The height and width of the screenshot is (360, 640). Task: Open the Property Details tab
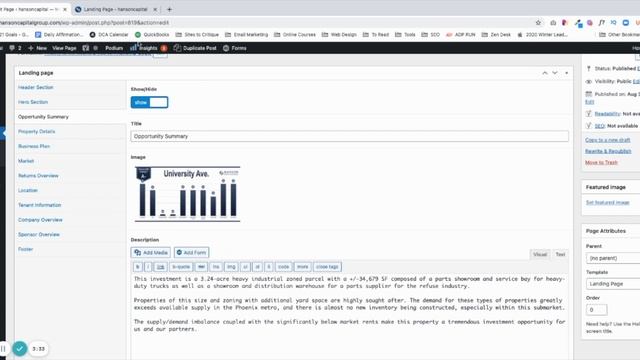36,131
